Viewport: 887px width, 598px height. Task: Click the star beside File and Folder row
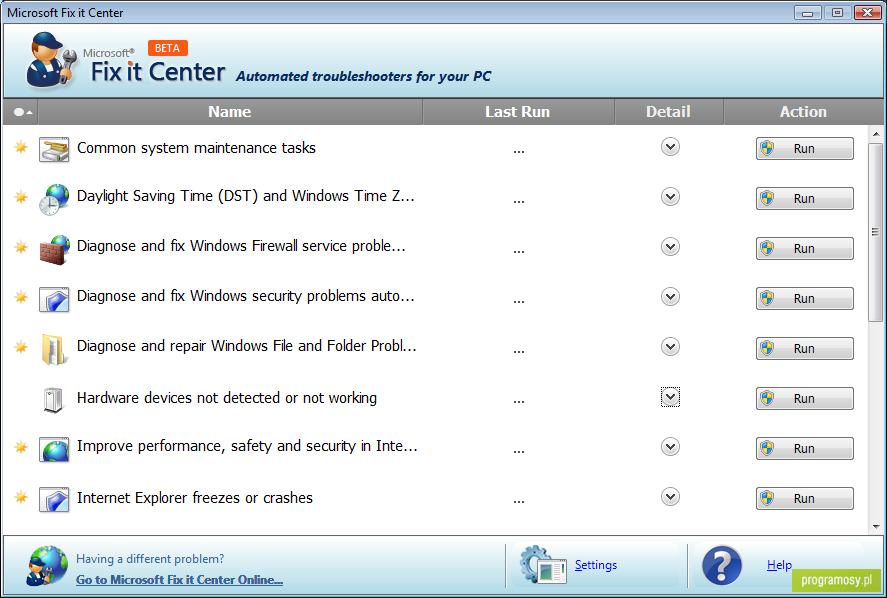point(21,346)
